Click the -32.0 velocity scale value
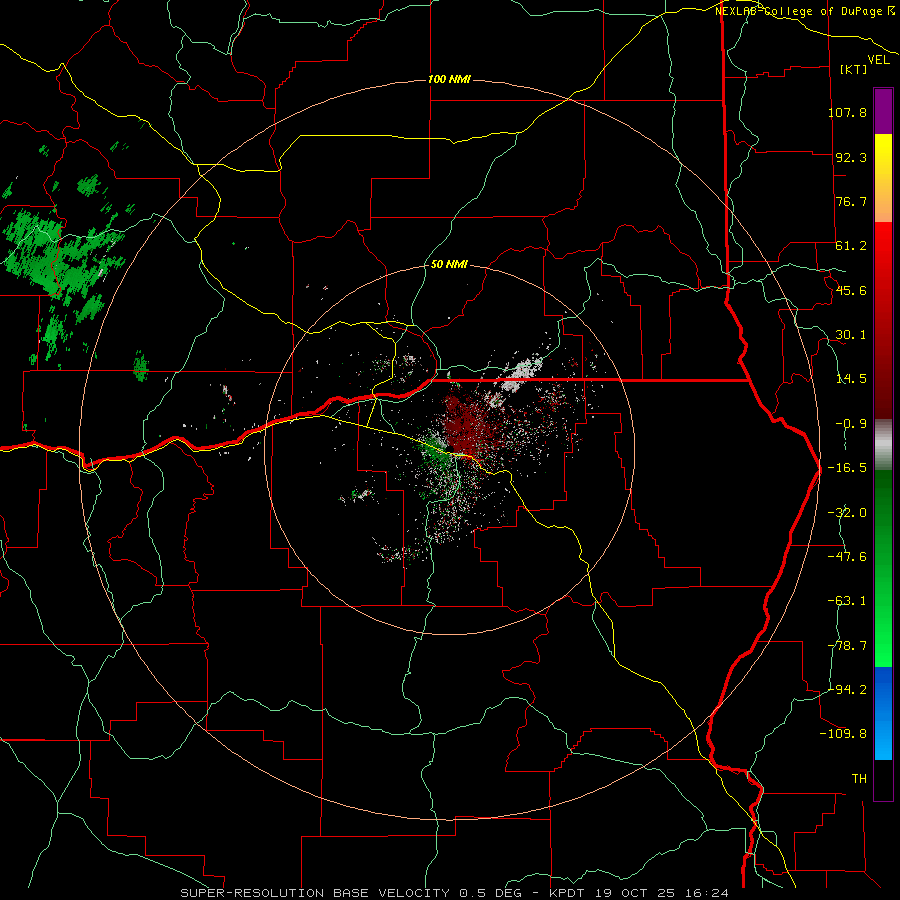Image resolution: width=900 pixels, height=900 pixels. 847,513
